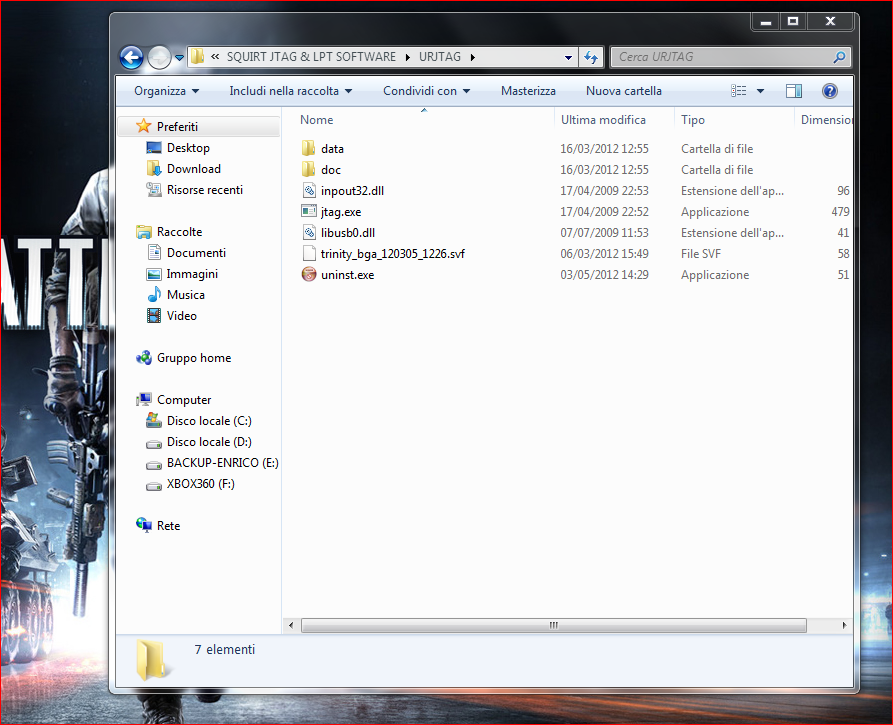Screen dimensions: 893x725
Task: Open Disco locale (C:)
Action: (209, 421)
